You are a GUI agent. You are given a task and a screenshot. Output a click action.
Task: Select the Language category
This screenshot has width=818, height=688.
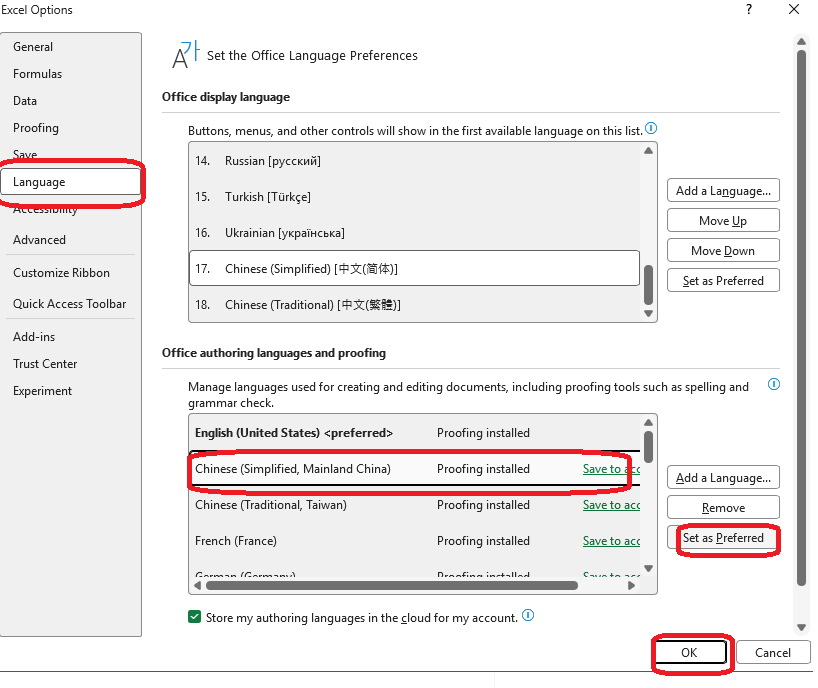pos(70,182)
